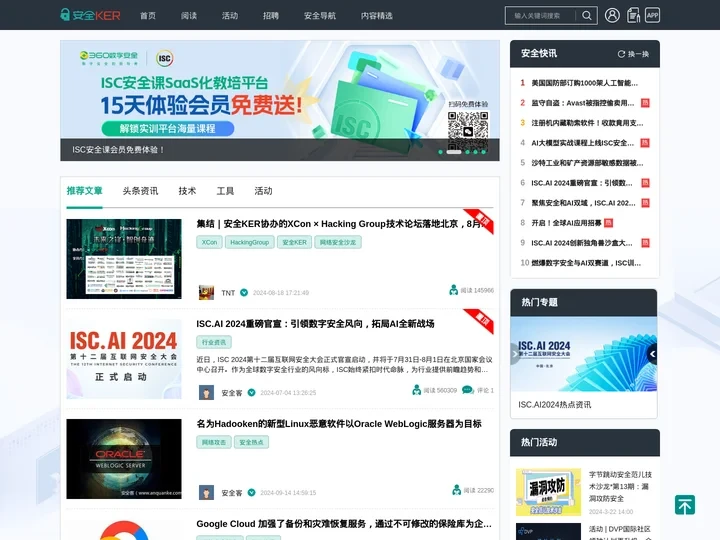The height and width of the screenshot is (540, 720).
Task: Select the active banner carousel indicator
Action: click(x=454, y=152)
